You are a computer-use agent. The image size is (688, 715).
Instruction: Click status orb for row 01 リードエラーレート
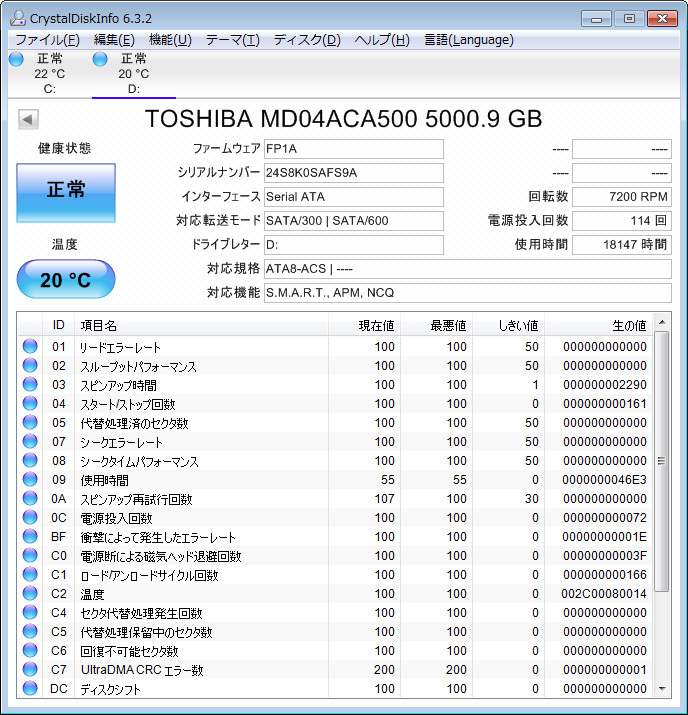[x=30, y=346]
